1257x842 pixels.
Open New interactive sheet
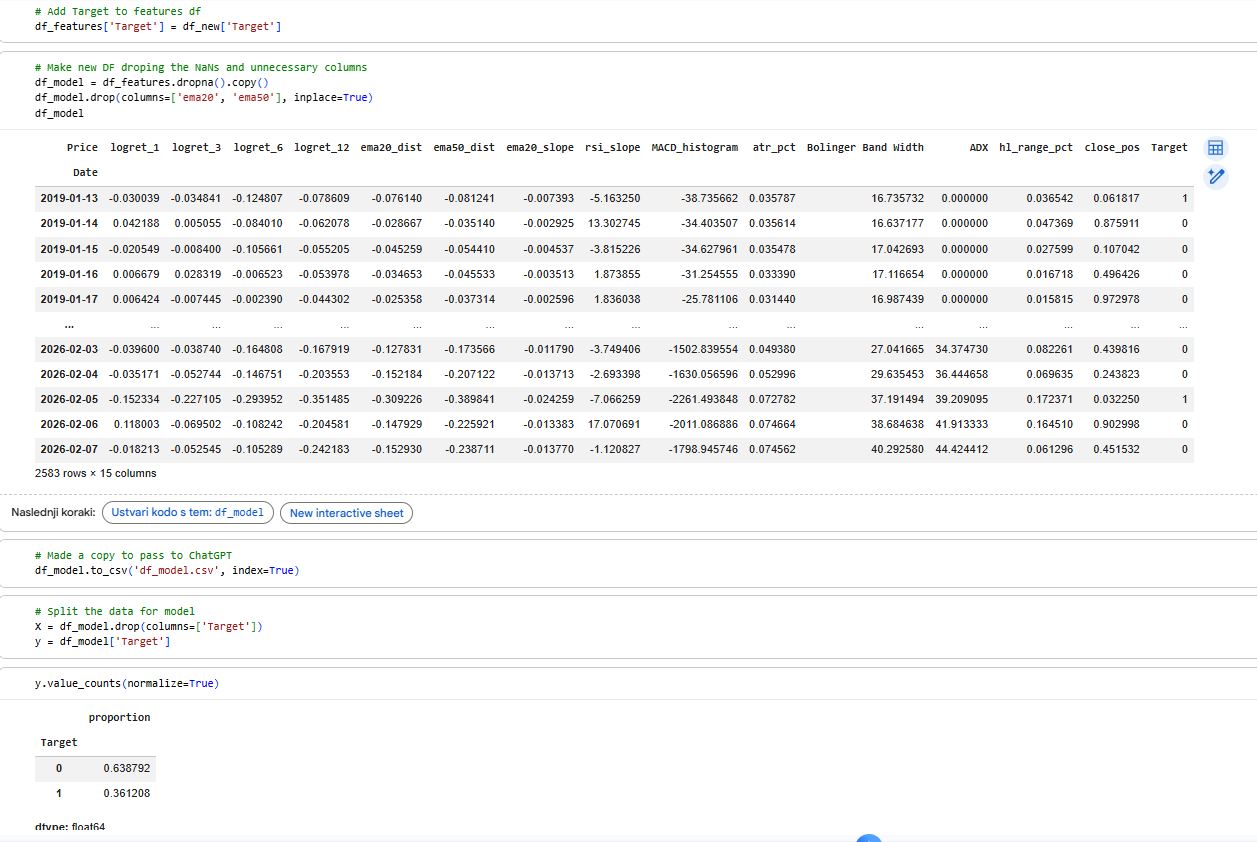point(346,513)
